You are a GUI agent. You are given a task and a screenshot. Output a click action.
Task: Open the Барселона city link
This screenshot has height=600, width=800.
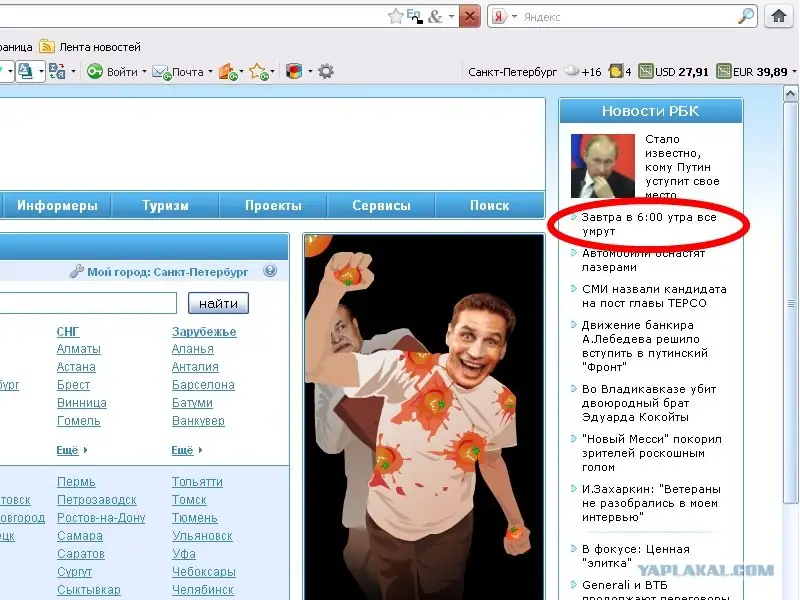coord(203,385)
